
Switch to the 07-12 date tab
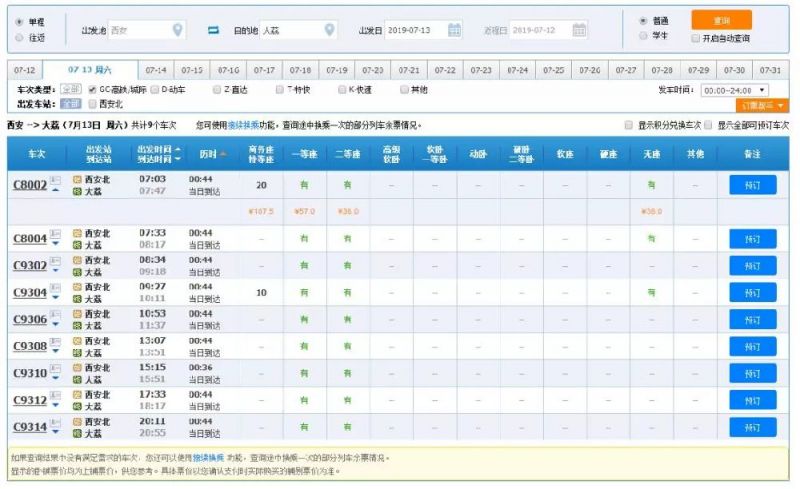click(24, 70)
